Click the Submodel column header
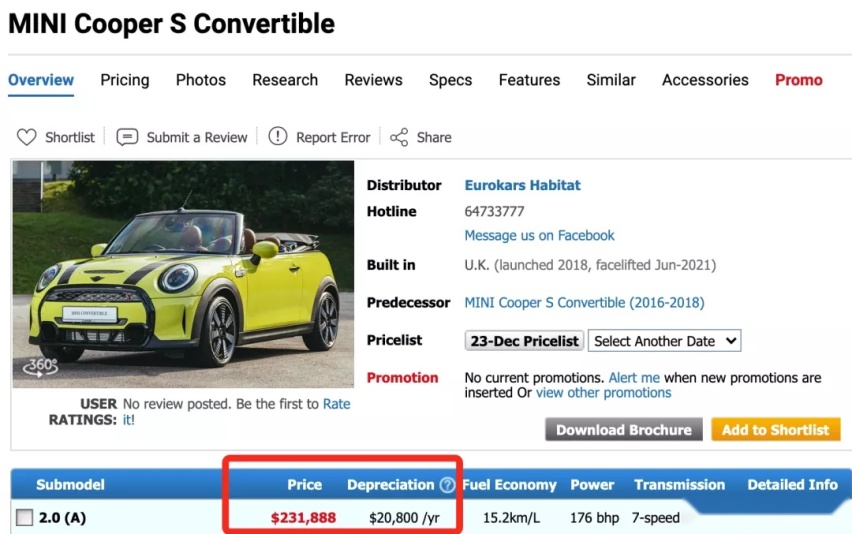 [x=70, y=485]
